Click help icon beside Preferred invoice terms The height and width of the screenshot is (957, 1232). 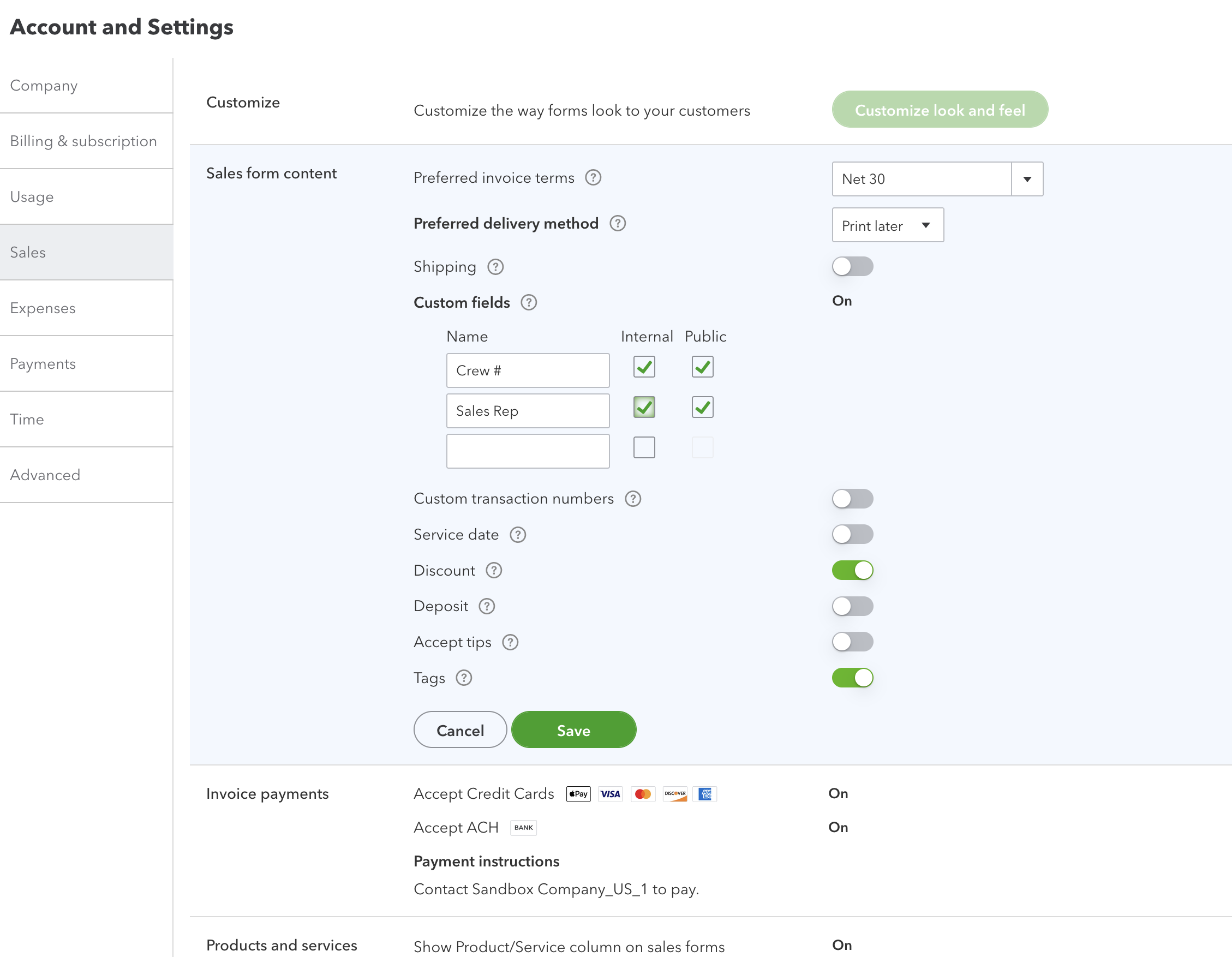[x=593, y=178]
